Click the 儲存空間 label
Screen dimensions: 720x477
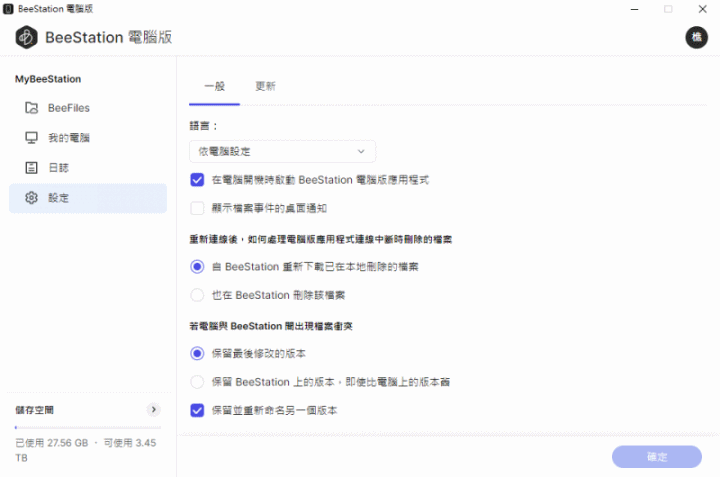(x=34, y=410)
